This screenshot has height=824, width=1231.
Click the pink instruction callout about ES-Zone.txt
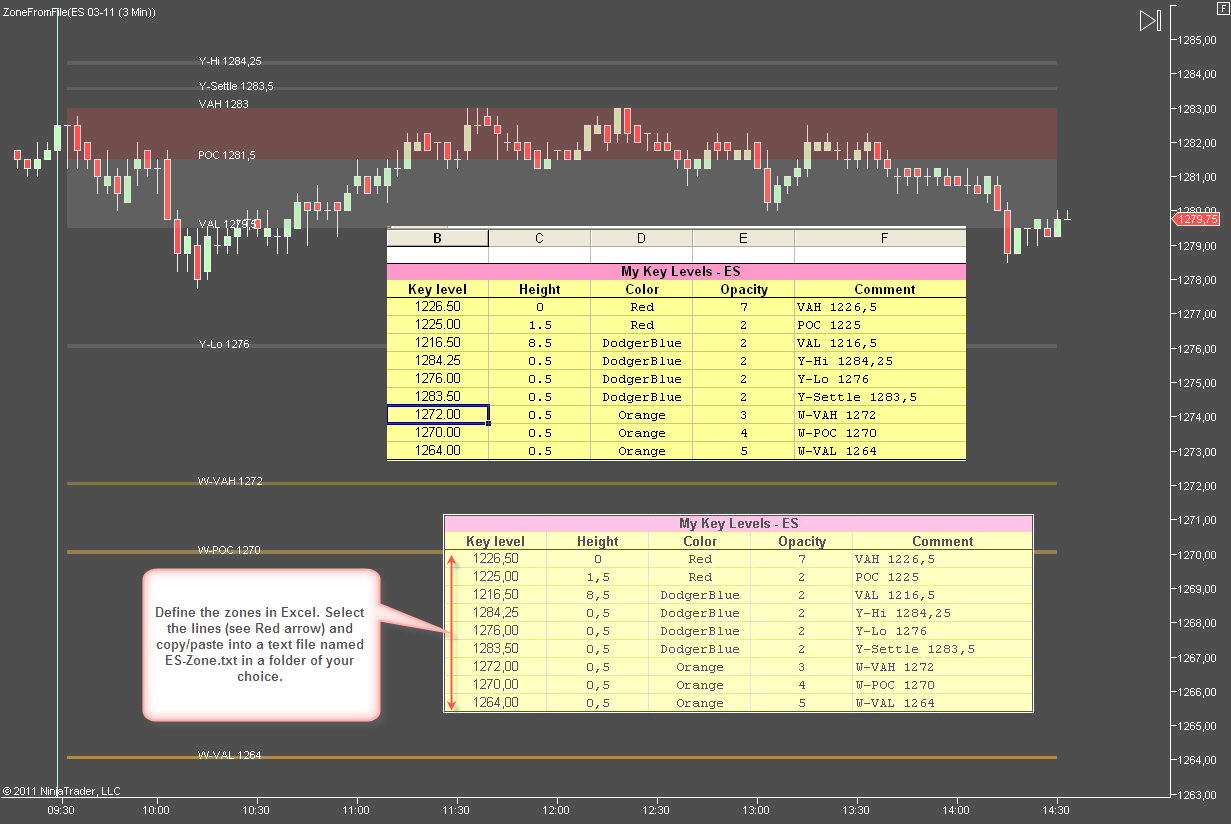click(261, 644)
